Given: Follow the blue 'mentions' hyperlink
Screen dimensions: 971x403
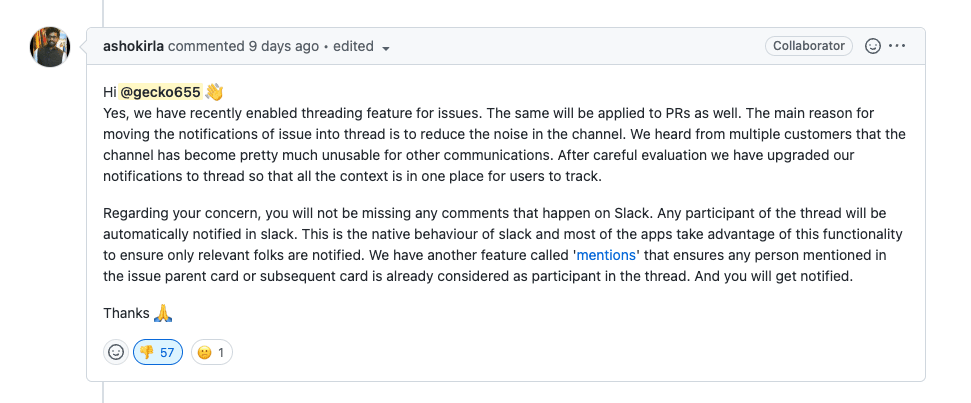Looking at the screenshot, I should click(606, 255).
